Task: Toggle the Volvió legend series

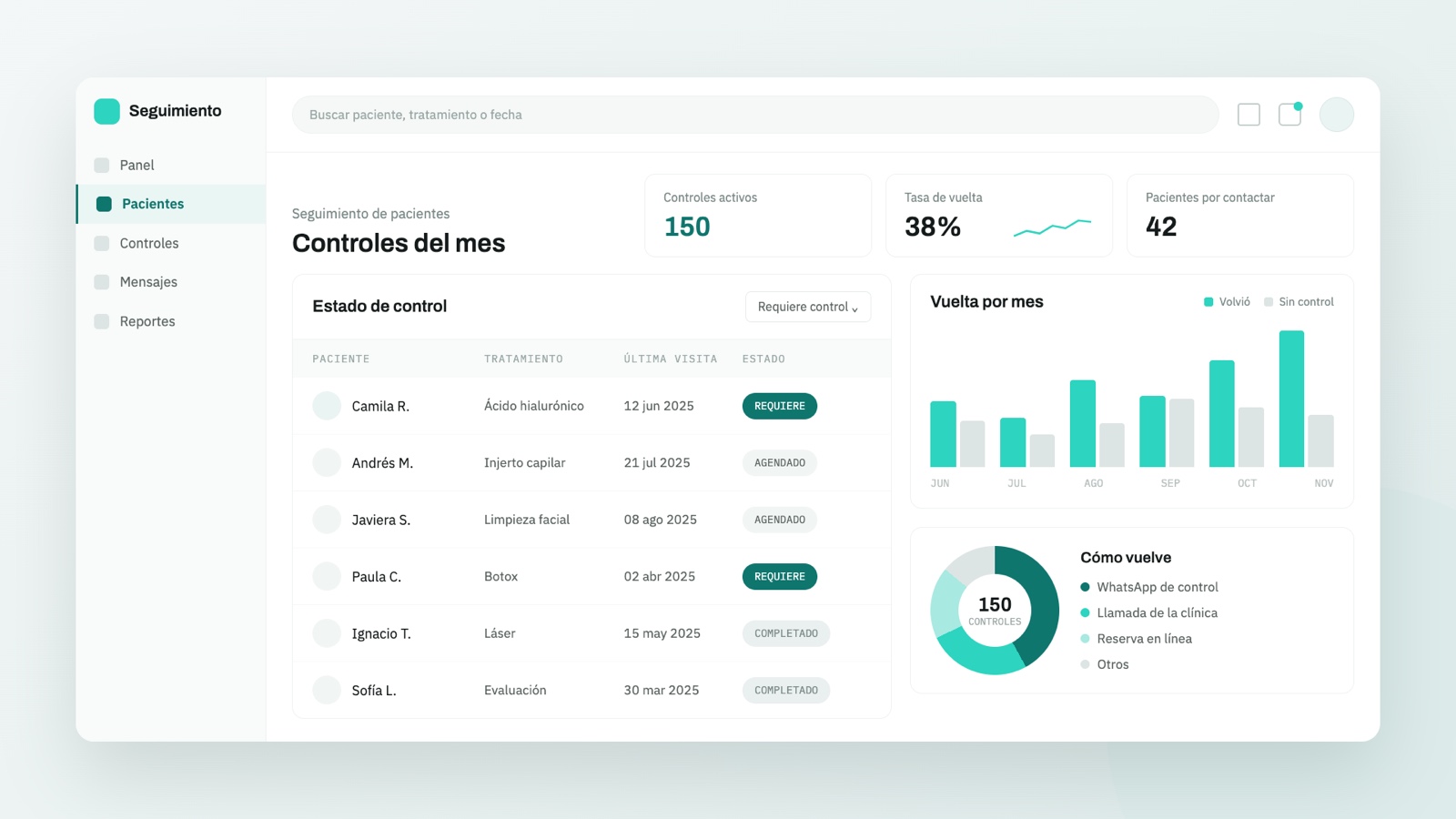Action: click(x=1227, y=302)
